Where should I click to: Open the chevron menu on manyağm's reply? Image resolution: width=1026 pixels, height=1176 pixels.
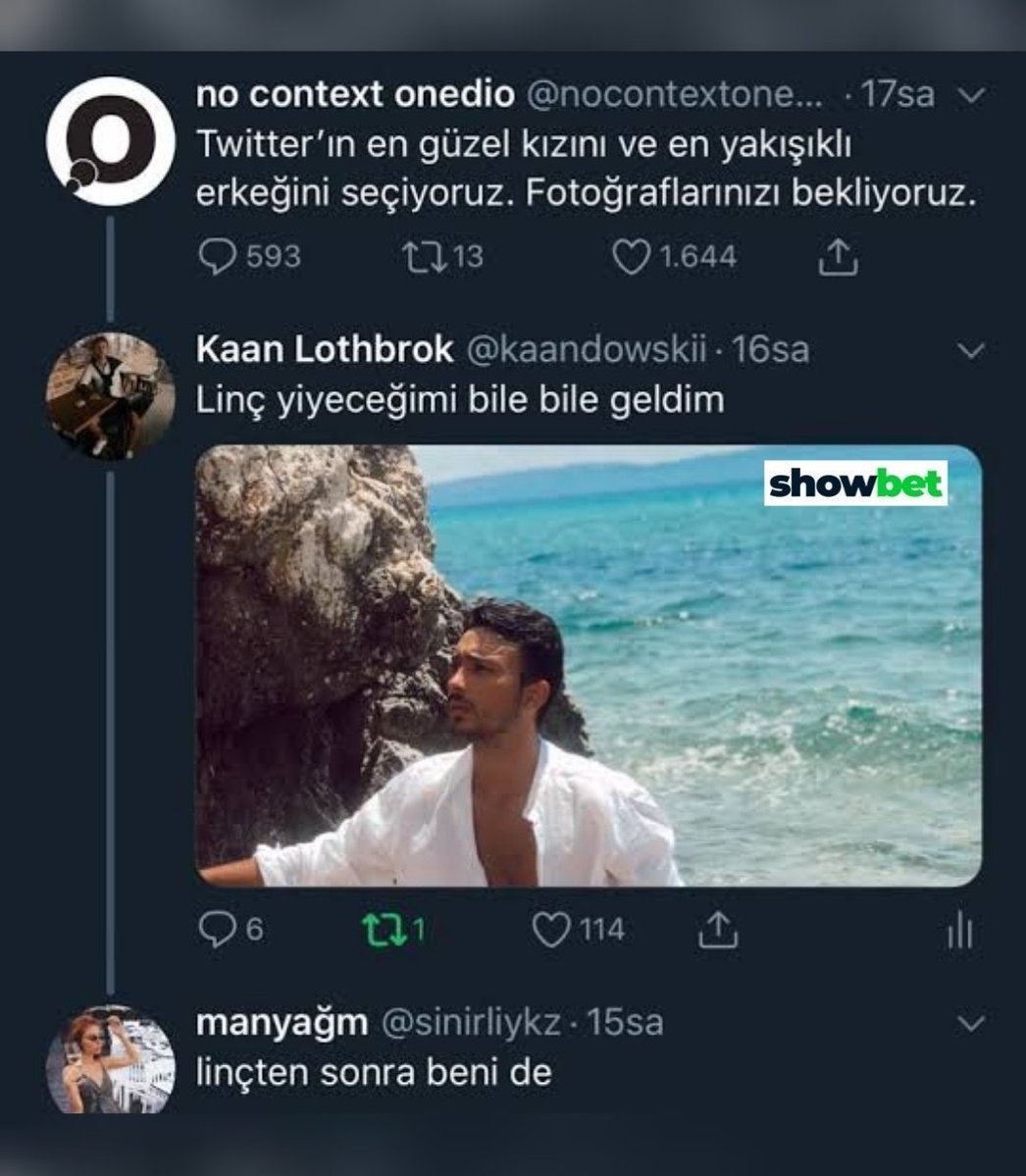pyautogui.click(x=969, y=1024)
